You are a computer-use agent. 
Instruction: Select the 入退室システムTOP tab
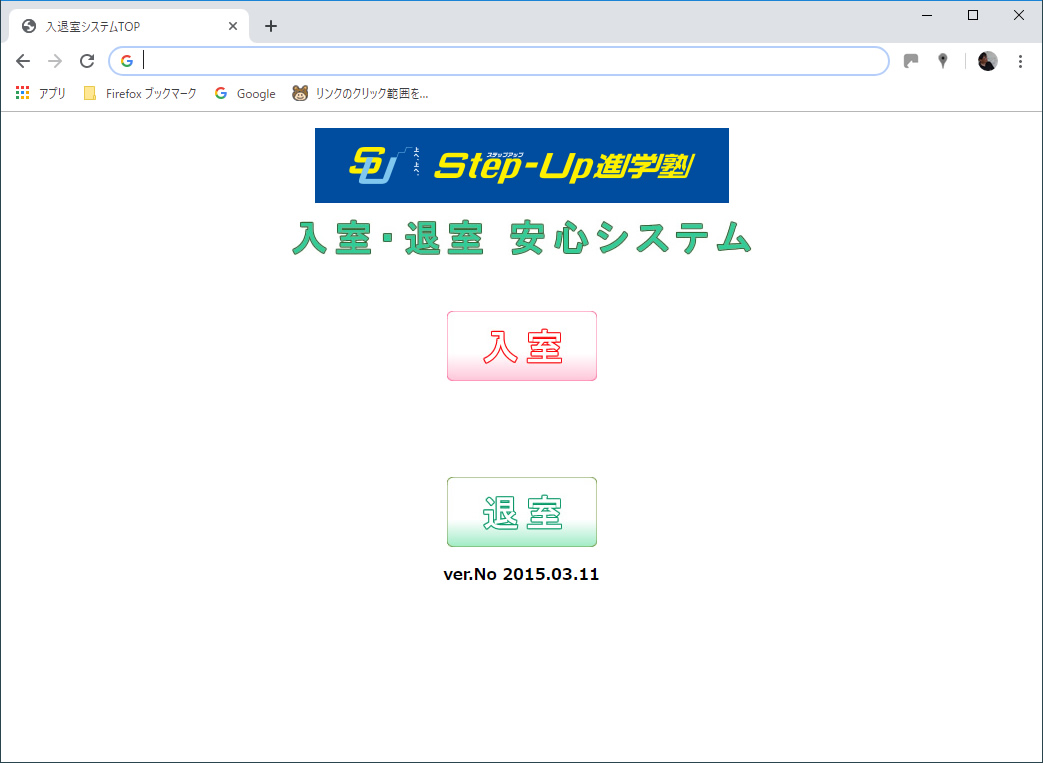tap(120, 26)
